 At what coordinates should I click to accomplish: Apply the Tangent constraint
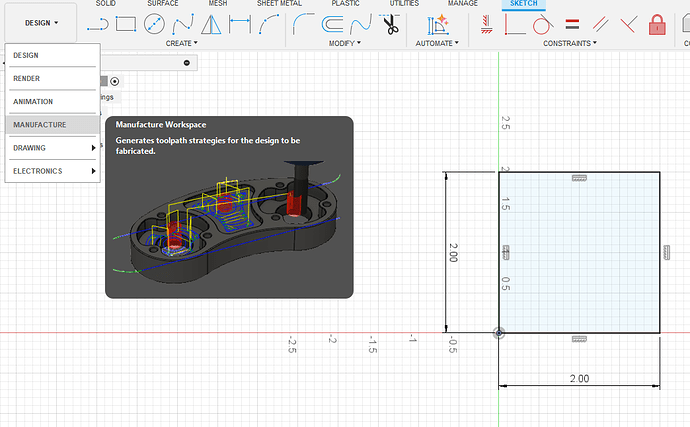pyautogui.click(x=543, y=24)
